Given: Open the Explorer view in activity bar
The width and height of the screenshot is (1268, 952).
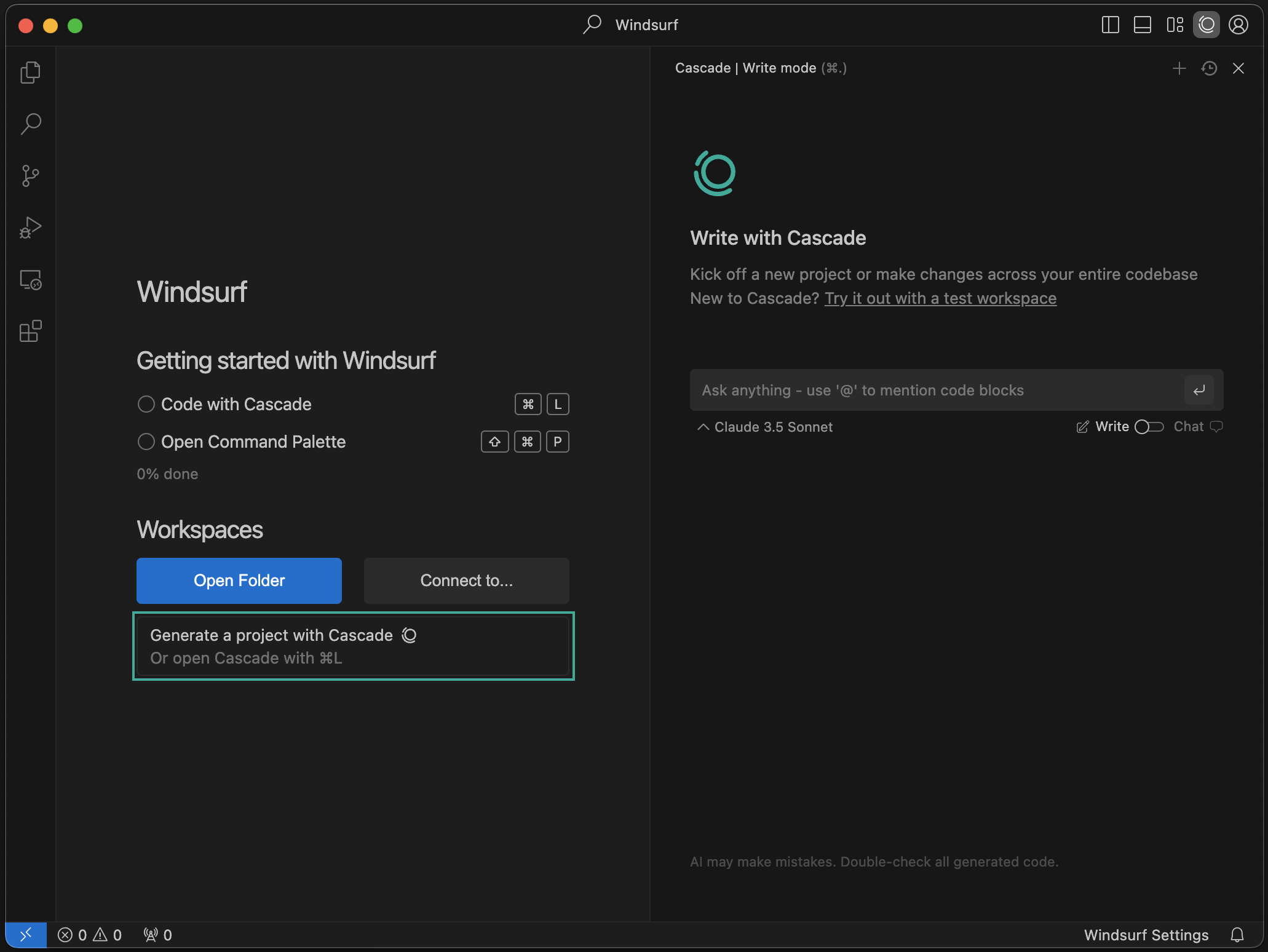Looking at the screenshot, I should (30, 73).
